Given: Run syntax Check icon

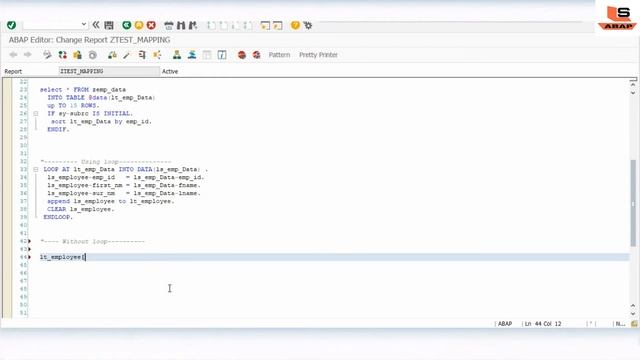Looking at the screenshot, I should coord(112,55).
